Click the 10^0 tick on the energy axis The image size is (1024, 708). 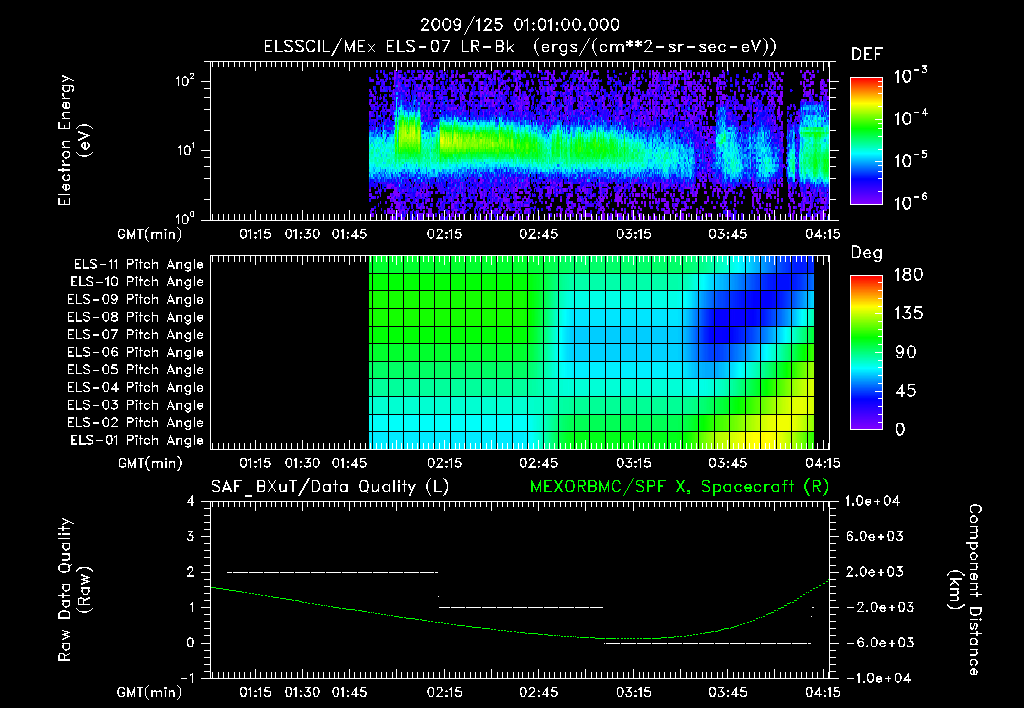click(185, 217)
